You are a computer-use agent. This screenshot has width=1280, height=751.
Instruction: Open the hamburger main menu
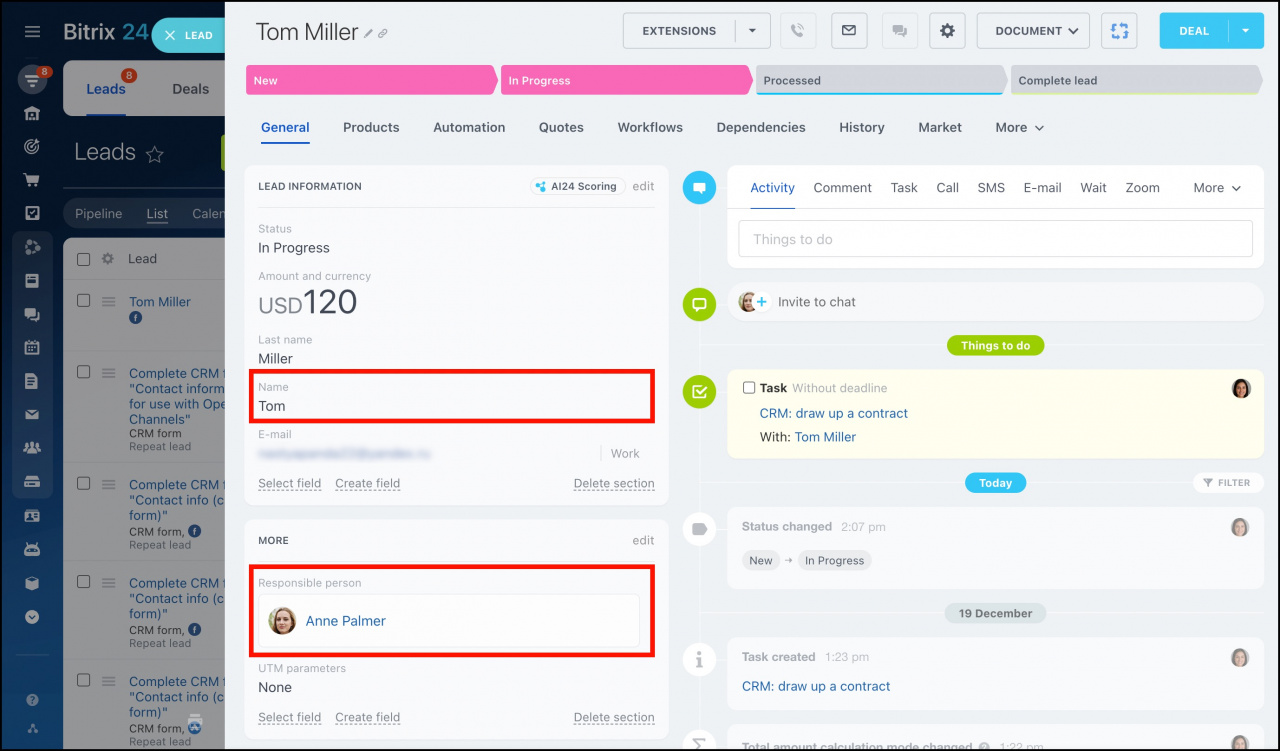tap(32, 32)
